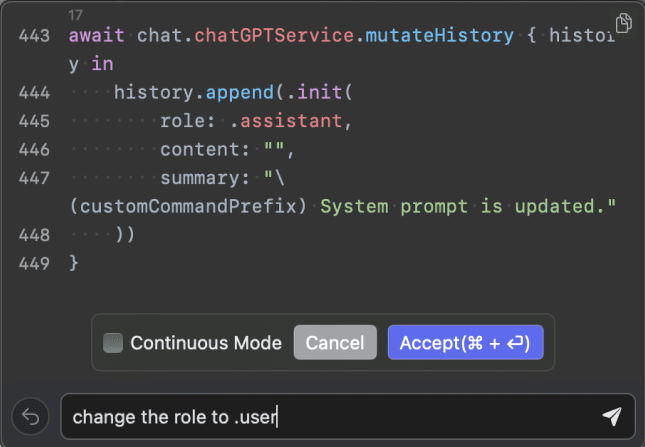Image resolution: width=645 pixels, height=447 pixels.
Task: Click line number 449 in gutter
Action: [34, 264]
